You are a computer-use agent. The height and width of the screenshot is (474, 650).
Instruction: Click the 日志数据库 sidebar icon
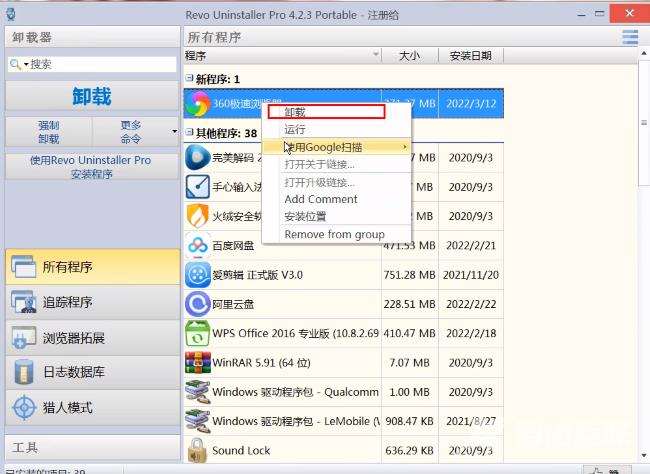click(x=24, y=372)
